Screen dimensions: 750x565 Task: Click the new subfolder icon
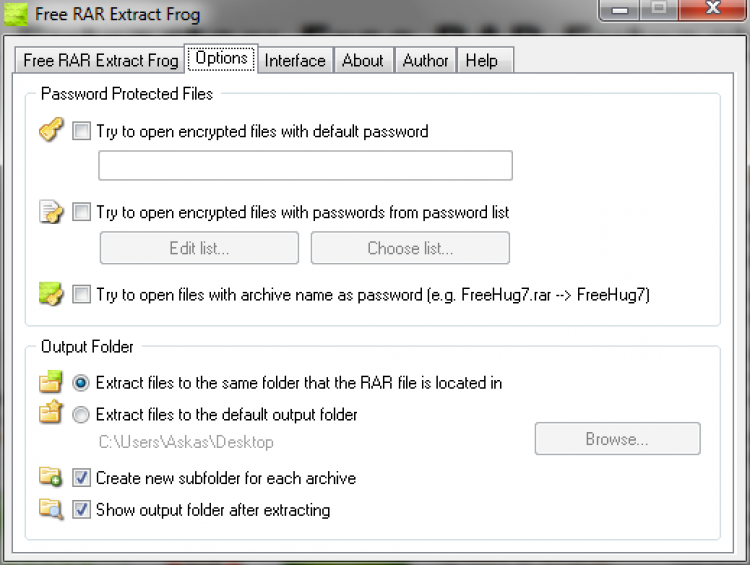pyautogui.click(x=51, y=477)
